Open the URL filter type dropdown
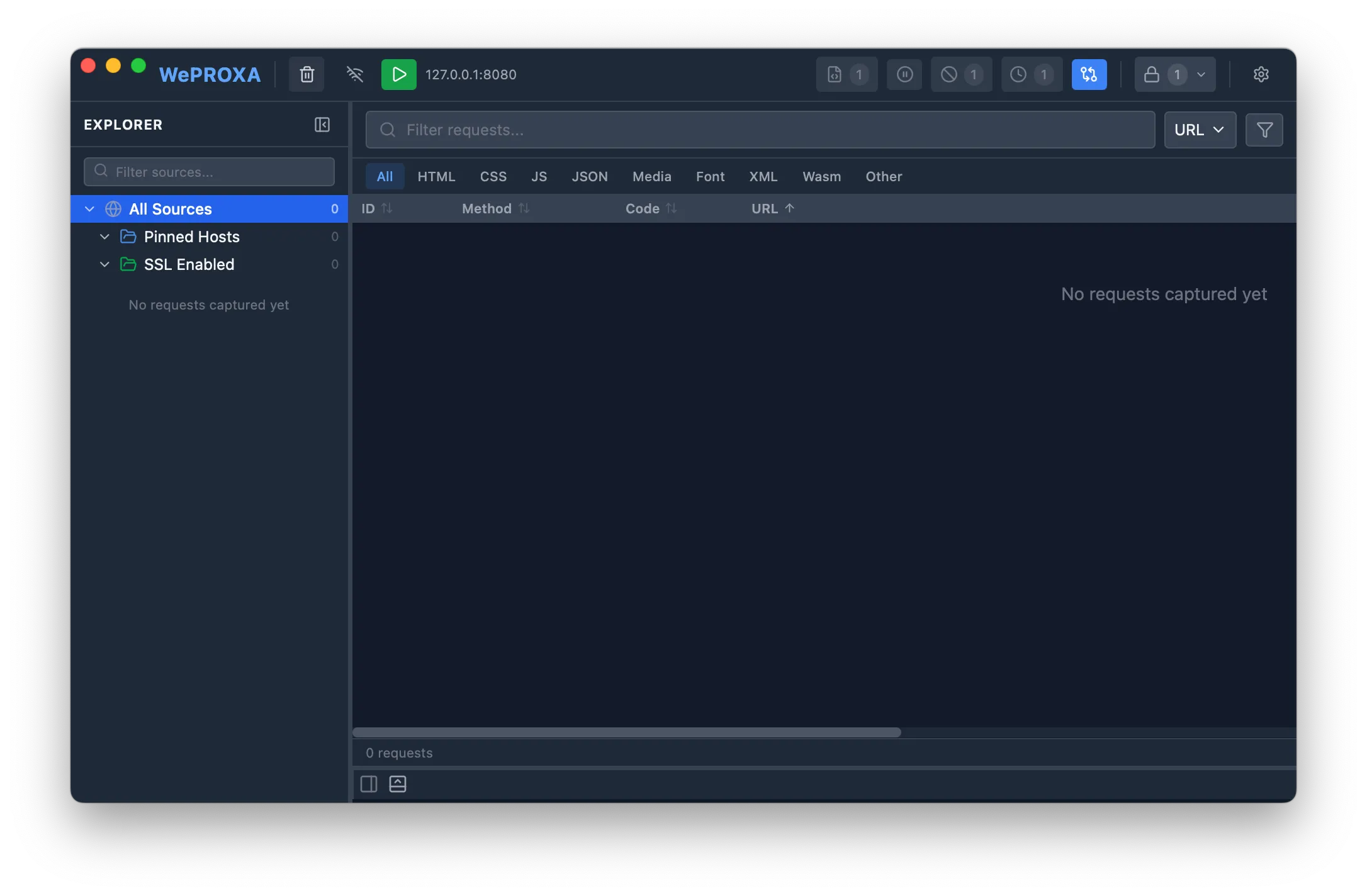 pos(1200,130)
